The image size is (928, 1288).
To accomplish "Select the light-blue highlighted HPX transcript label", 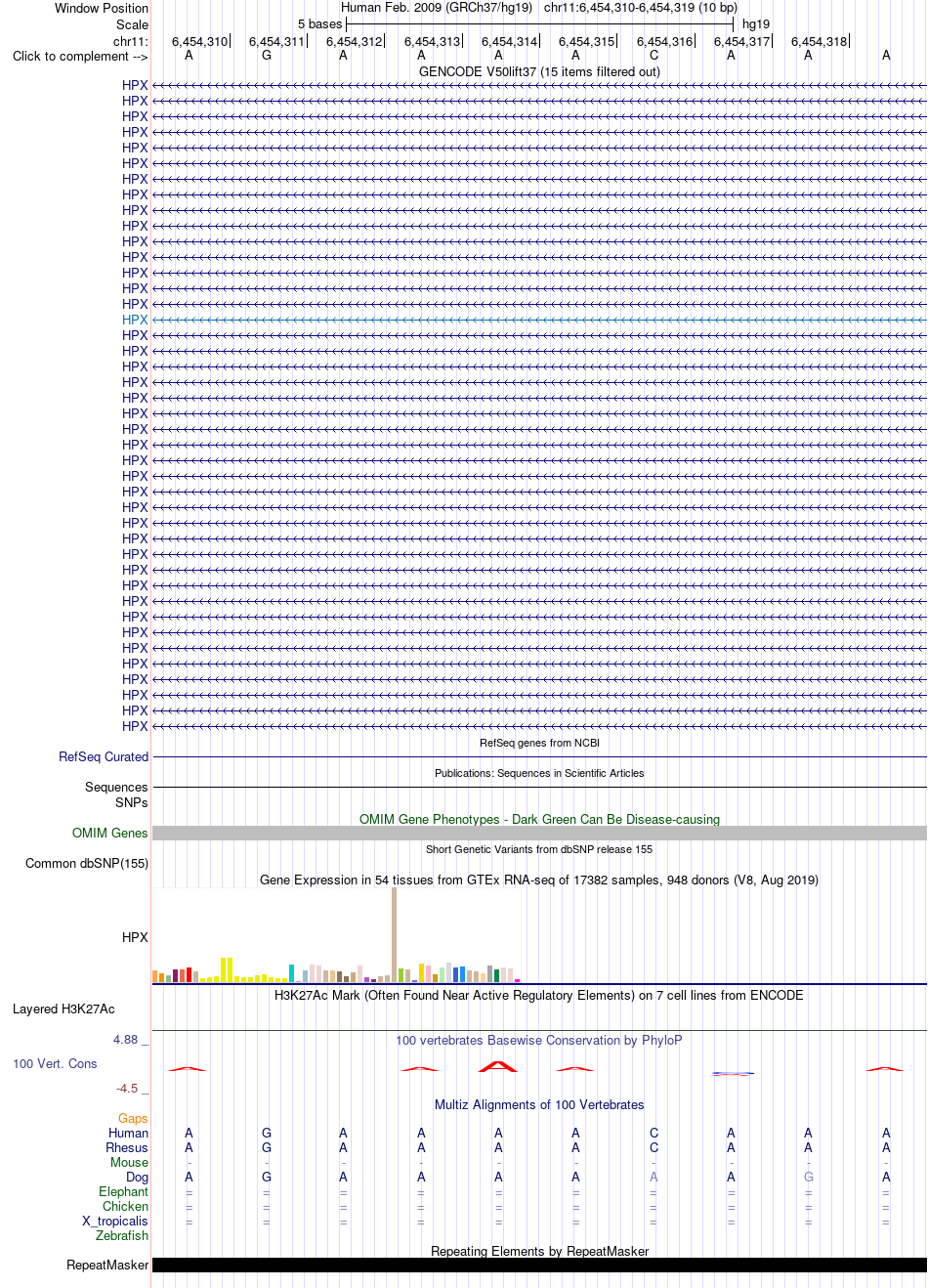I will click(135, 320).
